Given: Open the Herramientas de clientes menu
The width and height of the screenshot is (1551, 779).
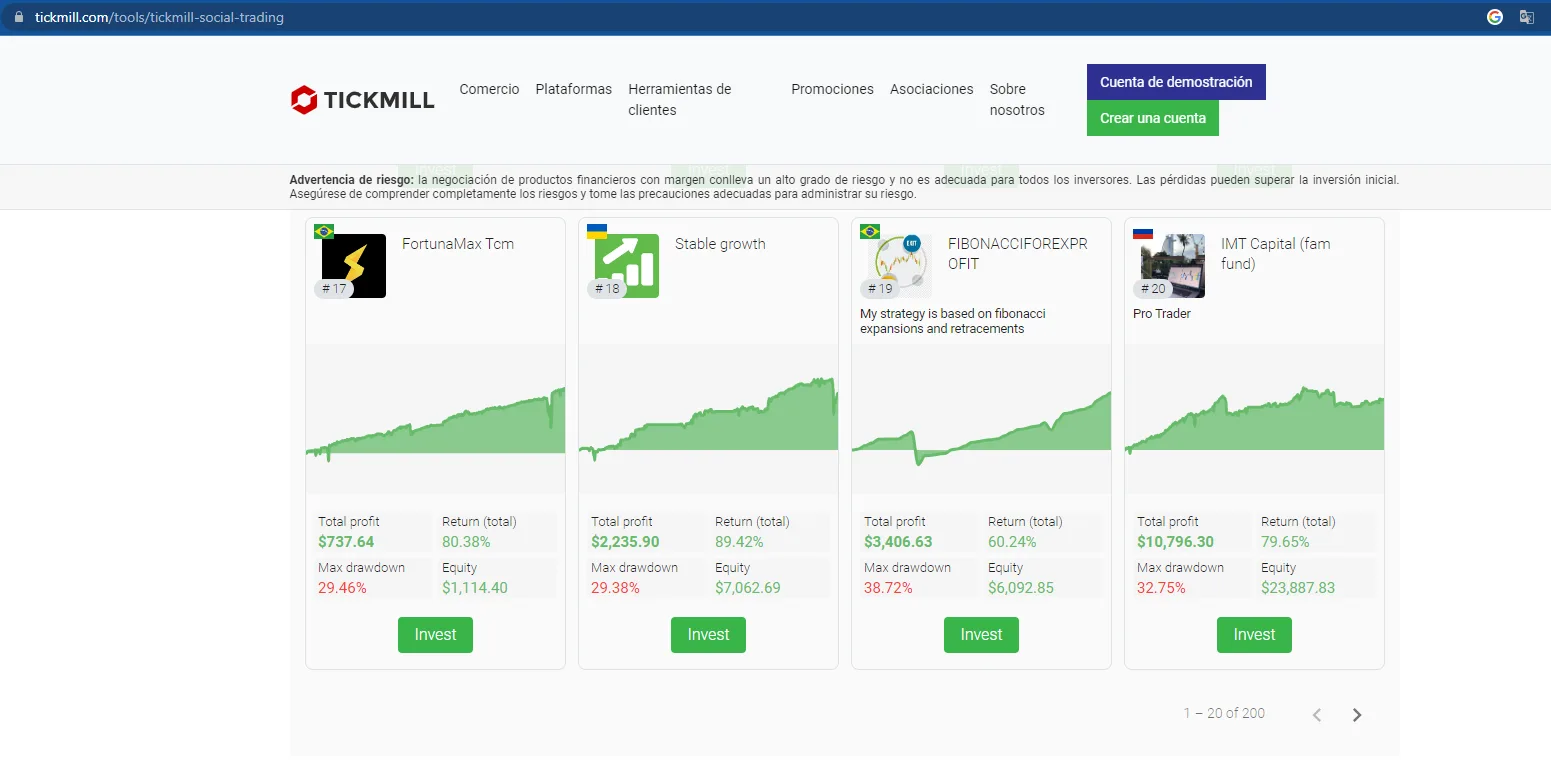Looking at the screenshot, I should click(680, 99).
